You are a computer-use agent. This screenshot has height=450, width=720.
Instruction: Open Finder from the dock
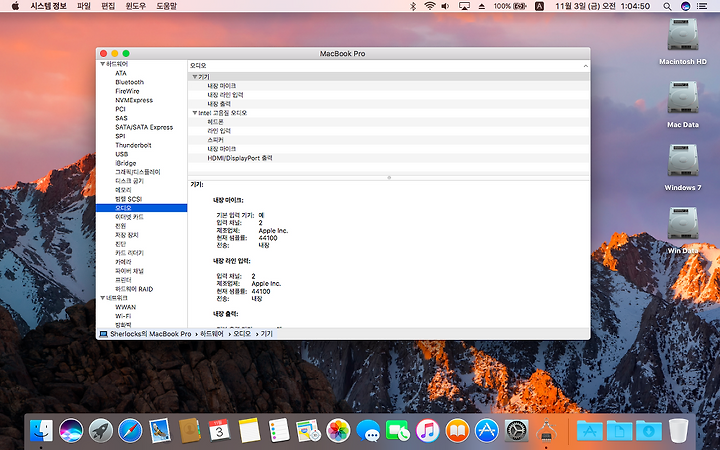point(41,431)
